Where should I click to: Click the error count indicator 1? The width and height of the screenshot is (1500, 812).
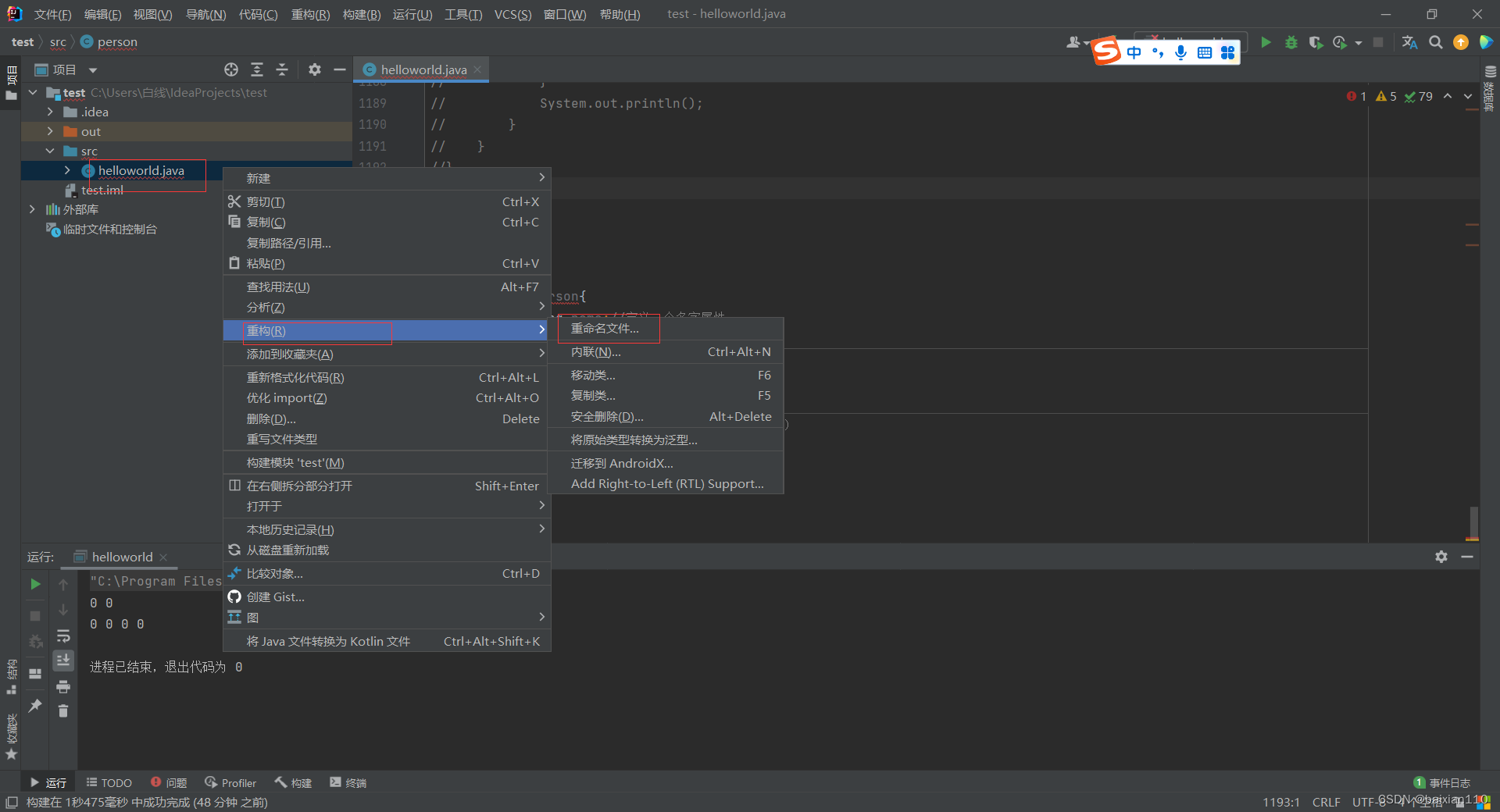point(1356,96)
